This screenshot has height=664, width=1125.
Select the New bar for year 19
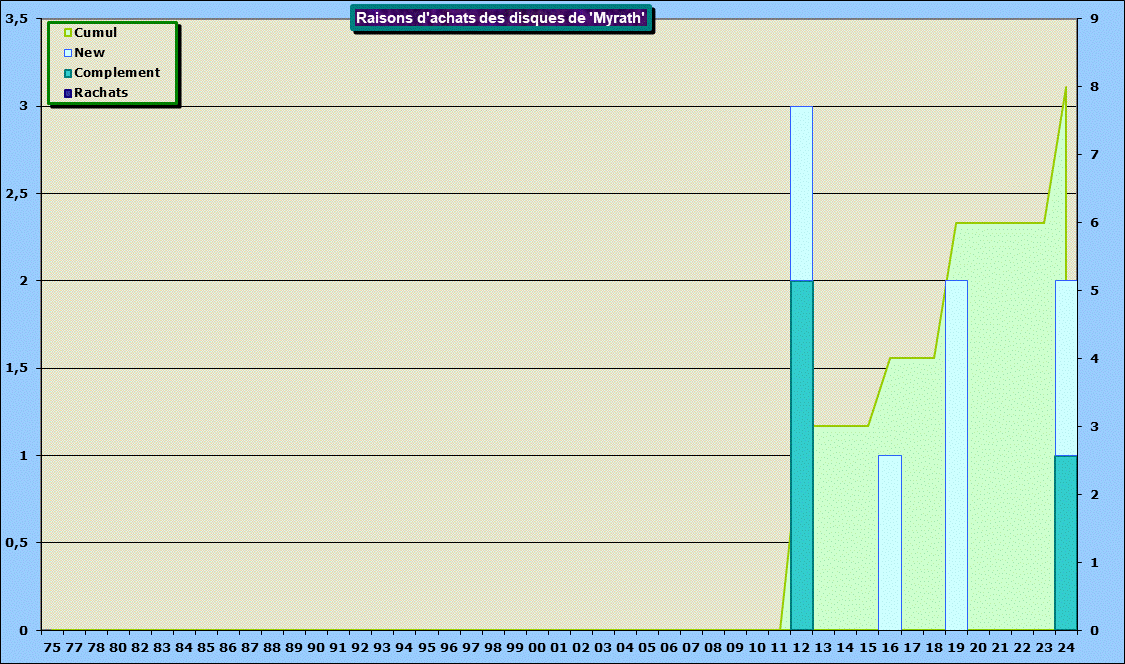[956, 455]
